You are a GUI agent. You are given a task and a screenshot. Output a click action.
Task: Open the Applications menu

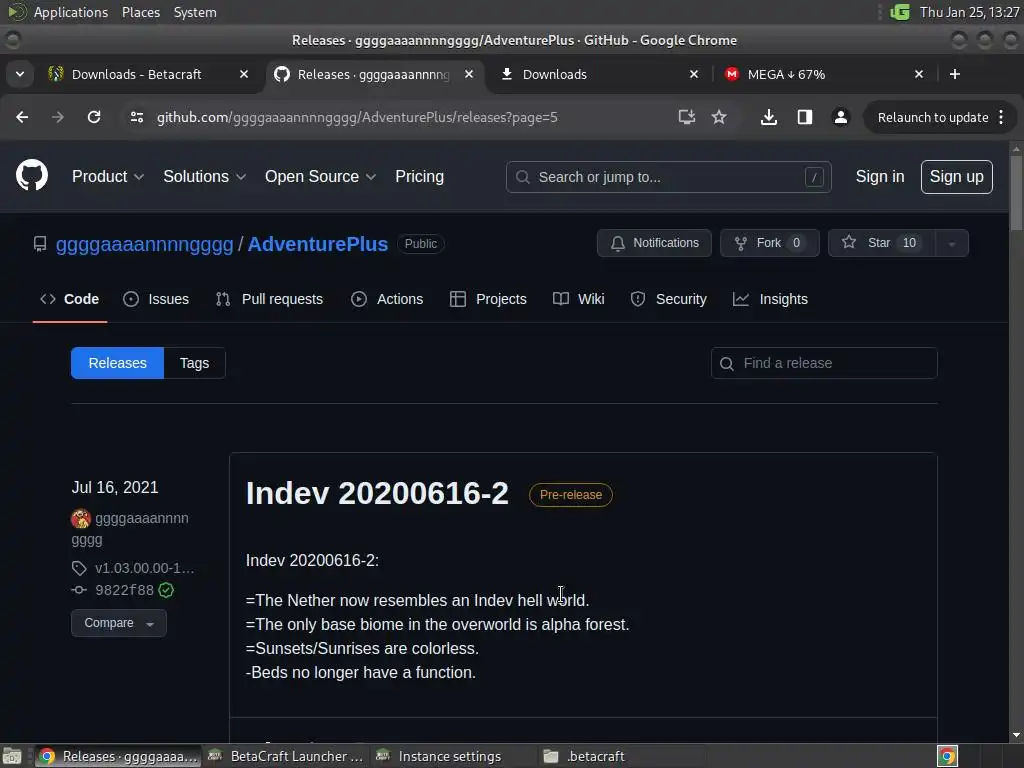[71, 12]
